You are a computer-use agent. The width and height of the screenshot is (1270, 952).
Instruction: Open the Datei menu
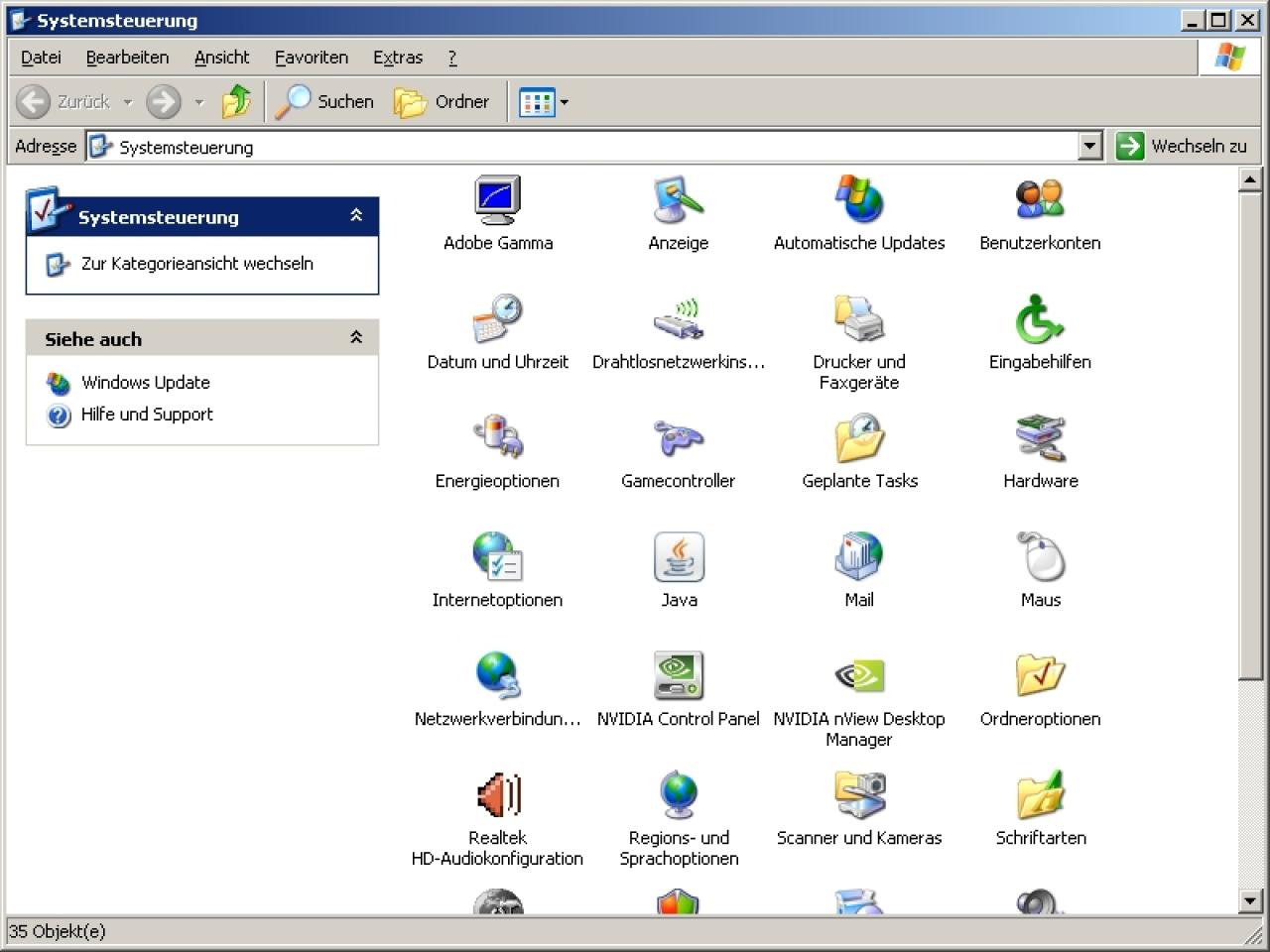(x=41, y=58)
